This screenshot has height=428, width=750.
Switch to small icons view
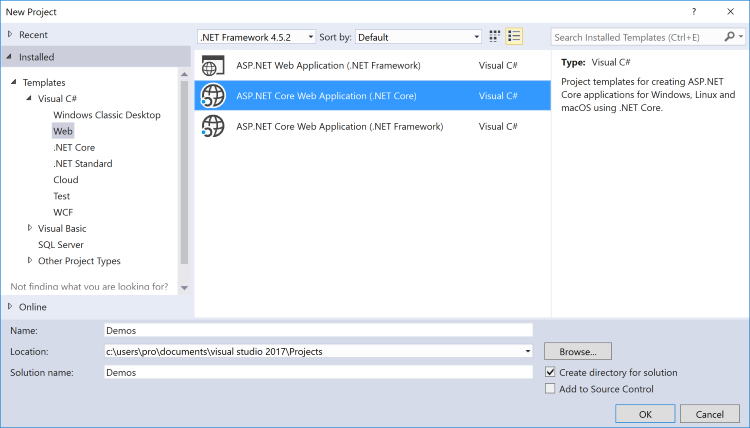tap(495, 37)
